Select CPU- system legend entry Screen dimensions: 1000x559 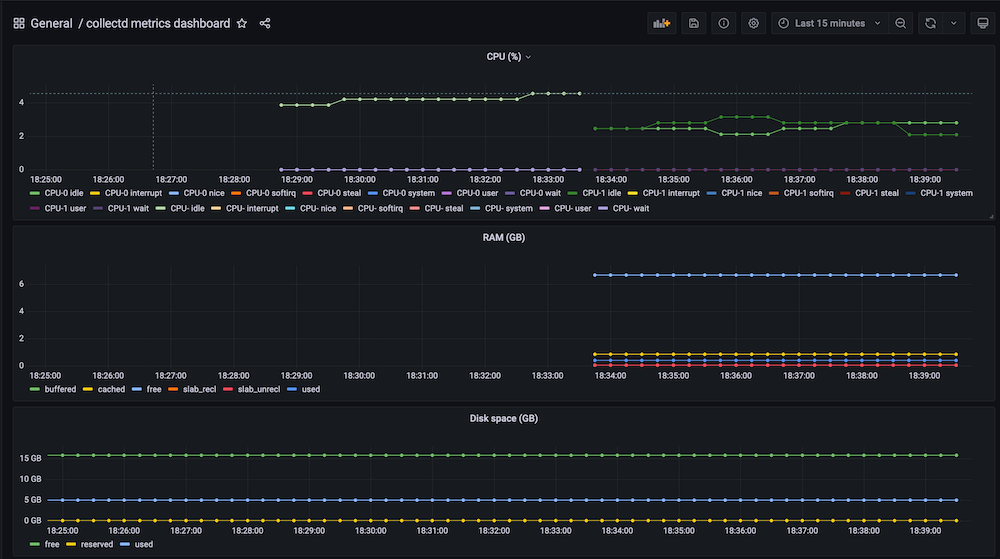pos(508,208)
